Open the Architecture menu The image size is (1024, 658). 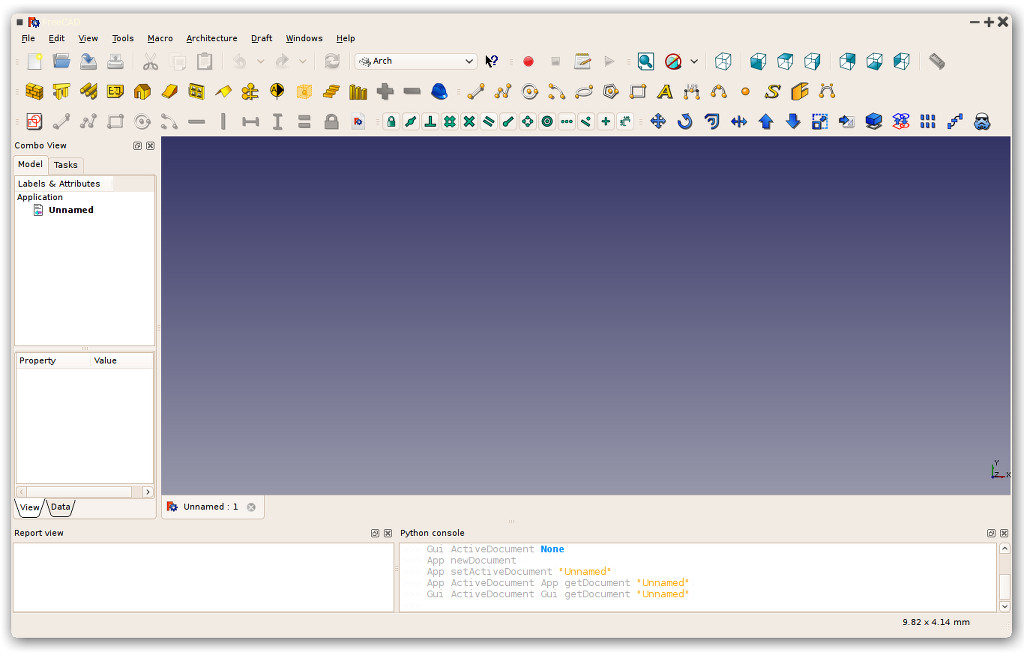(212, 38)
